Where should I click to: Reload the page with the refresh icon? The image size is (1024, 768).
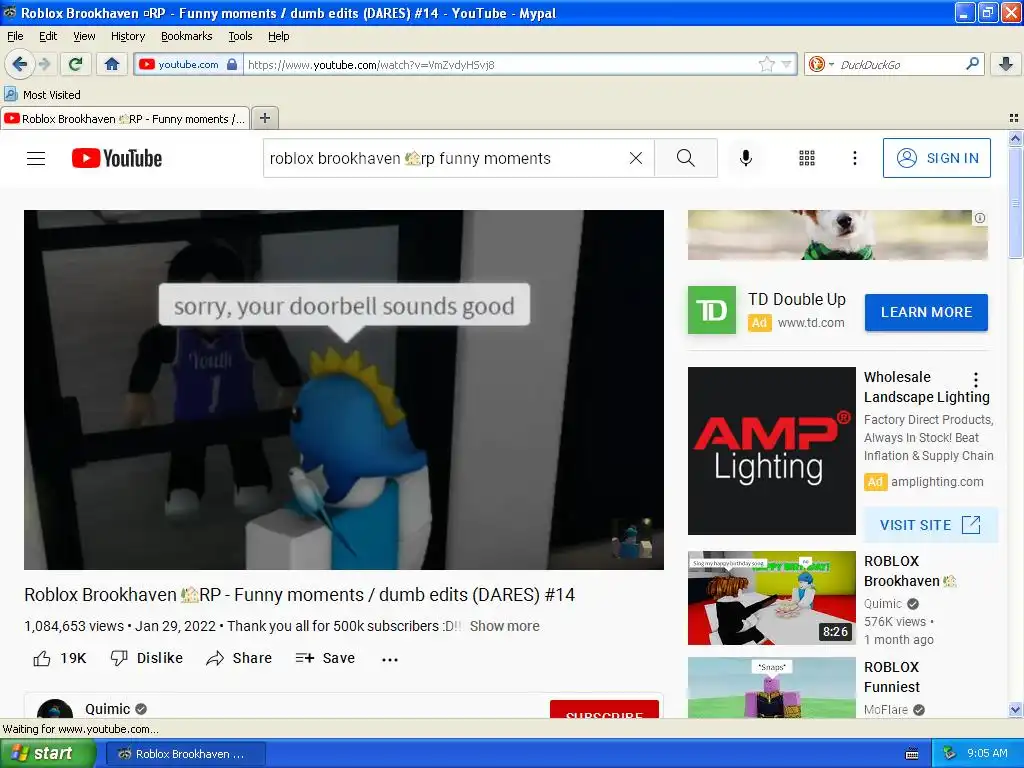click(76, 64)
